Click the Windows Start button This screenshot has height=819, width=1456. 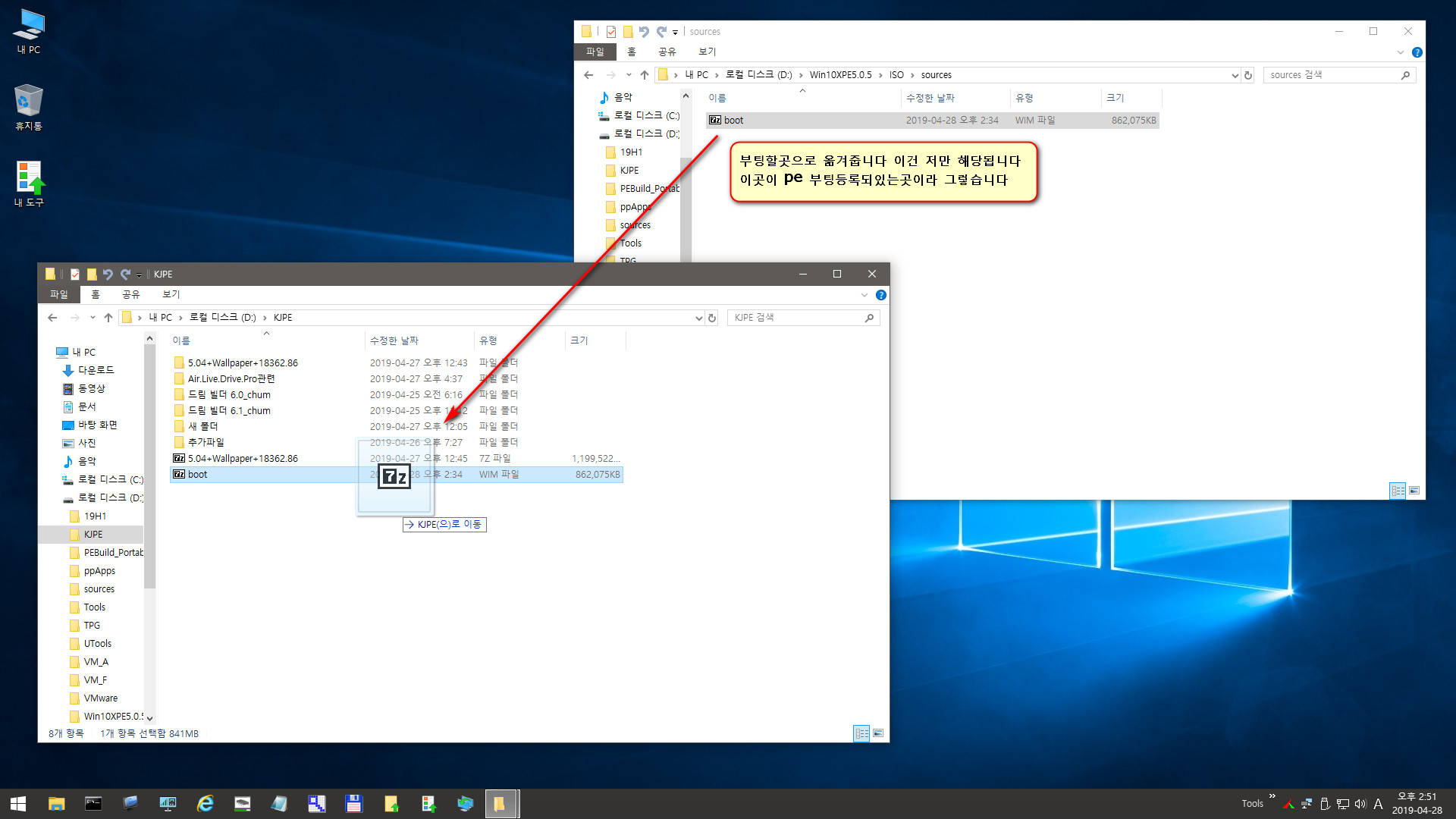18,804
